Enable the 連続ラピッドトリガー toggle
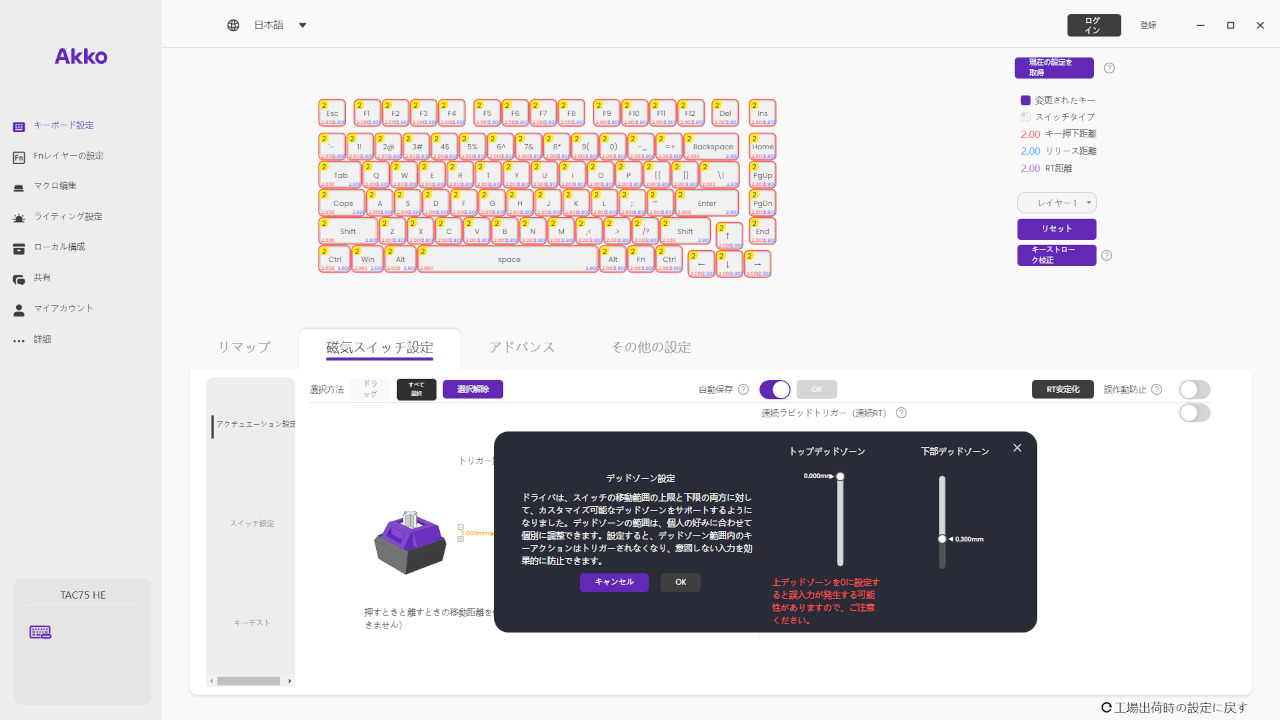1280x720 pixels. 1194,413
